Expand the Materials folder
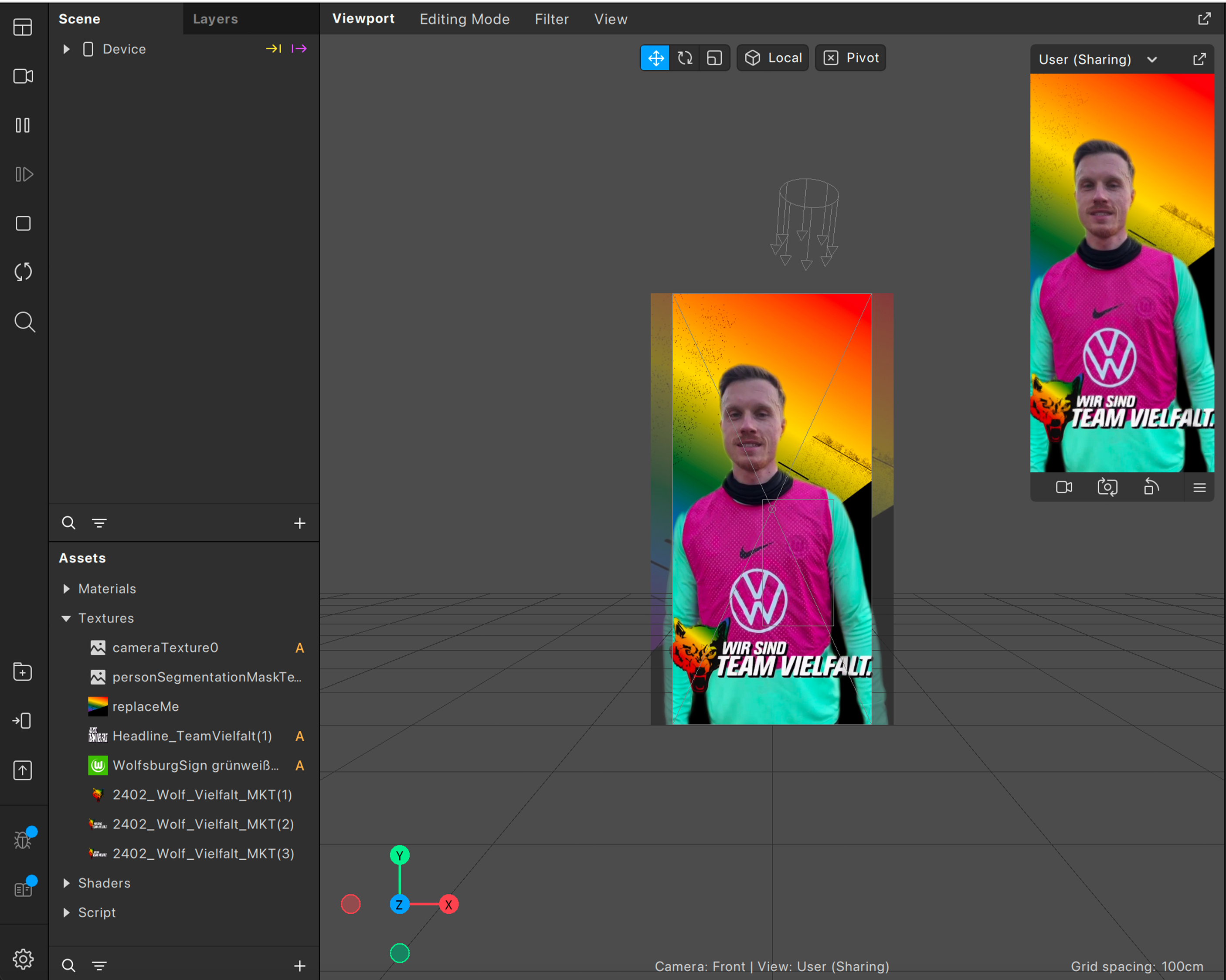Screen dimensions: 1226x980 tap(67, 589)
